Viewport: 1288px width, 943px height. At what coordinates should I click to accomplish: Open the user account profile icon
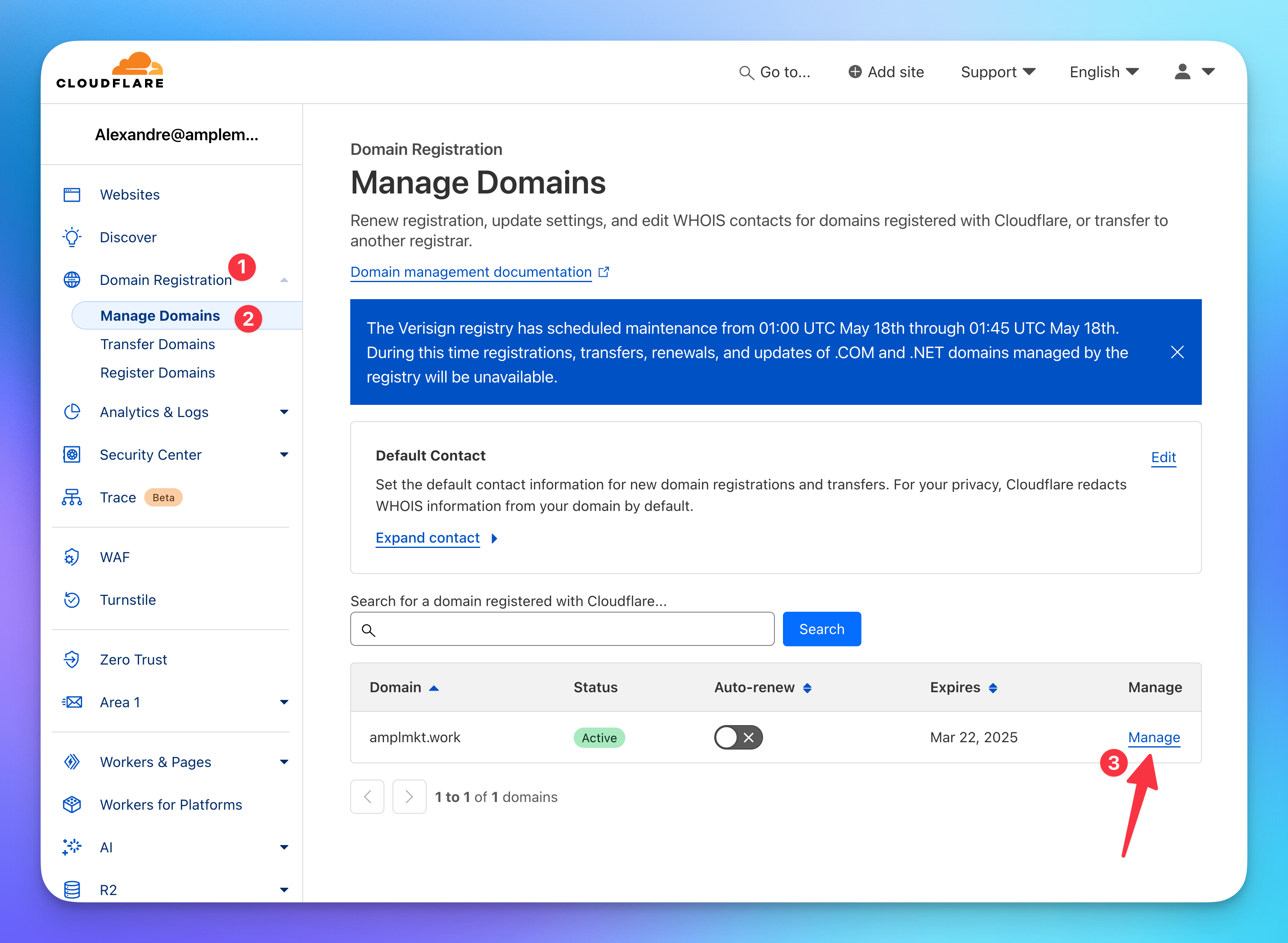pyautogui.click(x=1182, y=72)
